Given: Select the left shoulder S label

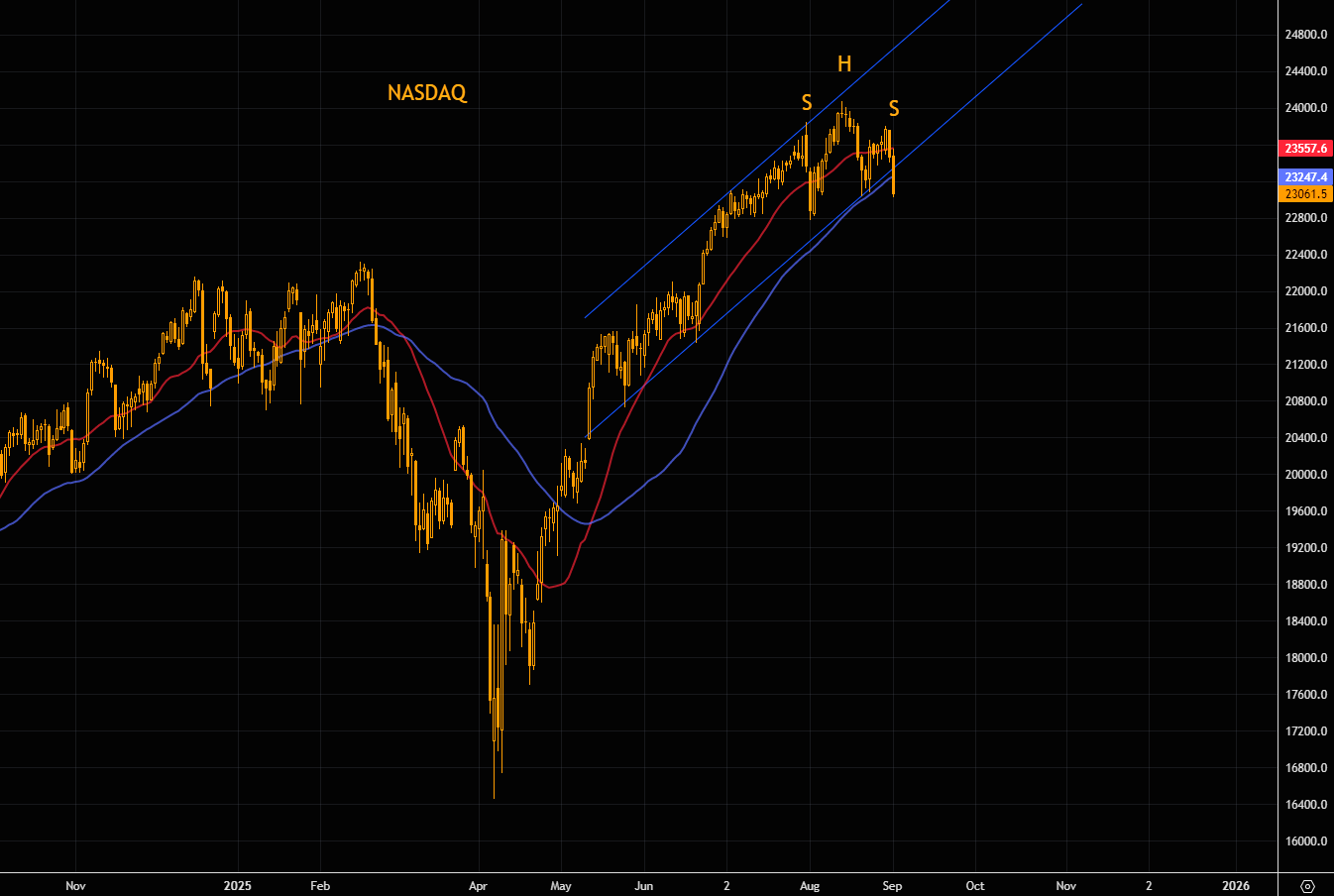Looking at the screenshot, I should (x=807, y=103).
